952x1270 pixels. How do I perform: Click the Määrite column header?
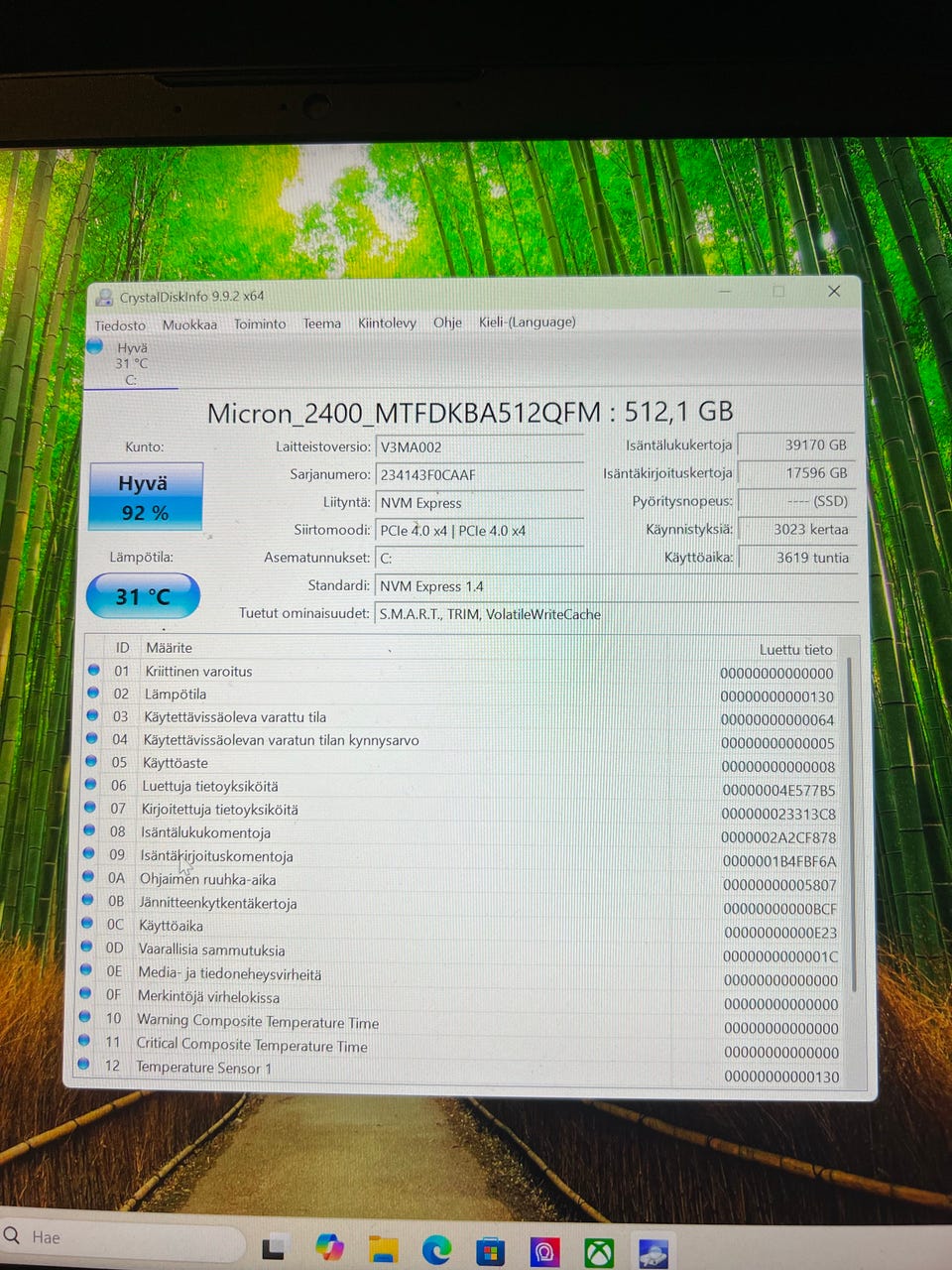pos(169,647)
